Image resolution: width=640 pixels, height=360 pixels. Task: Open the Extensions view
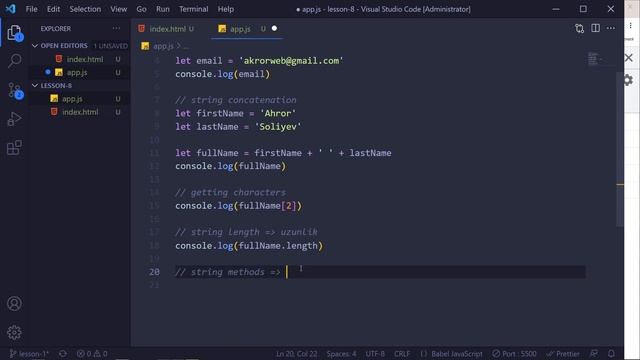pos(14,147)
